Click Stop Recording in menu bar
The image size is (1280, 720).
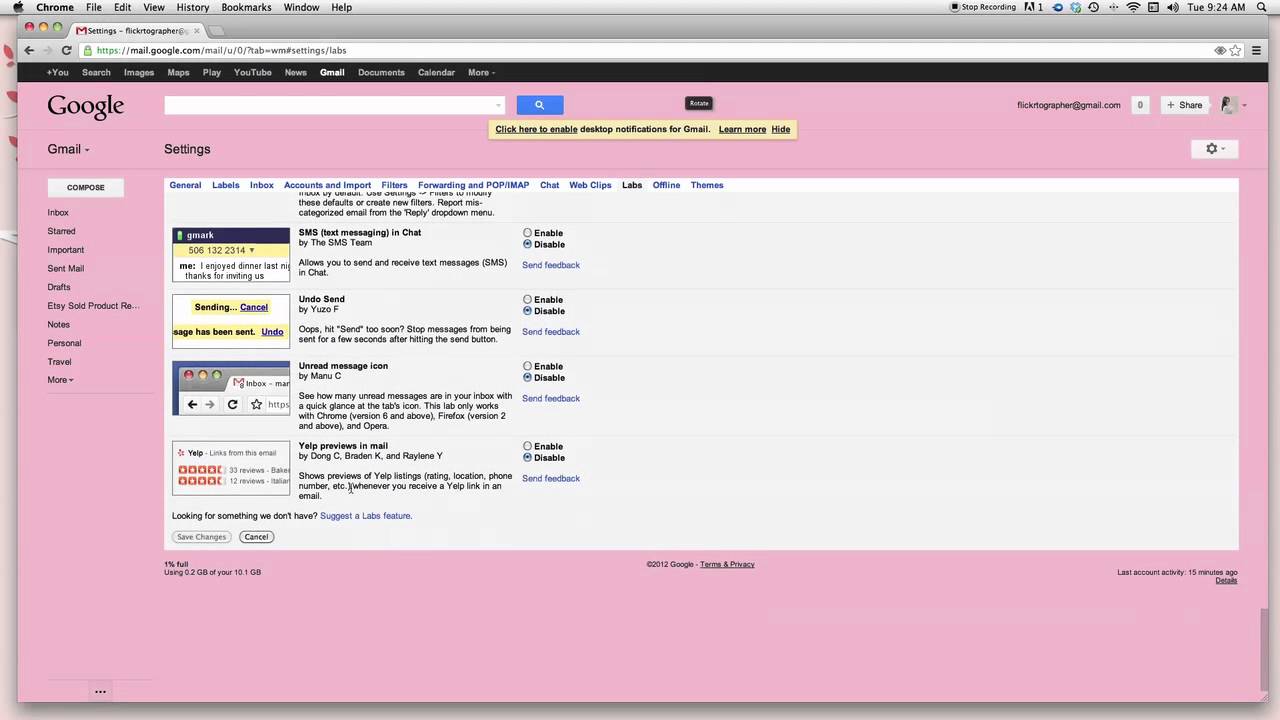[x=982, y=7]
